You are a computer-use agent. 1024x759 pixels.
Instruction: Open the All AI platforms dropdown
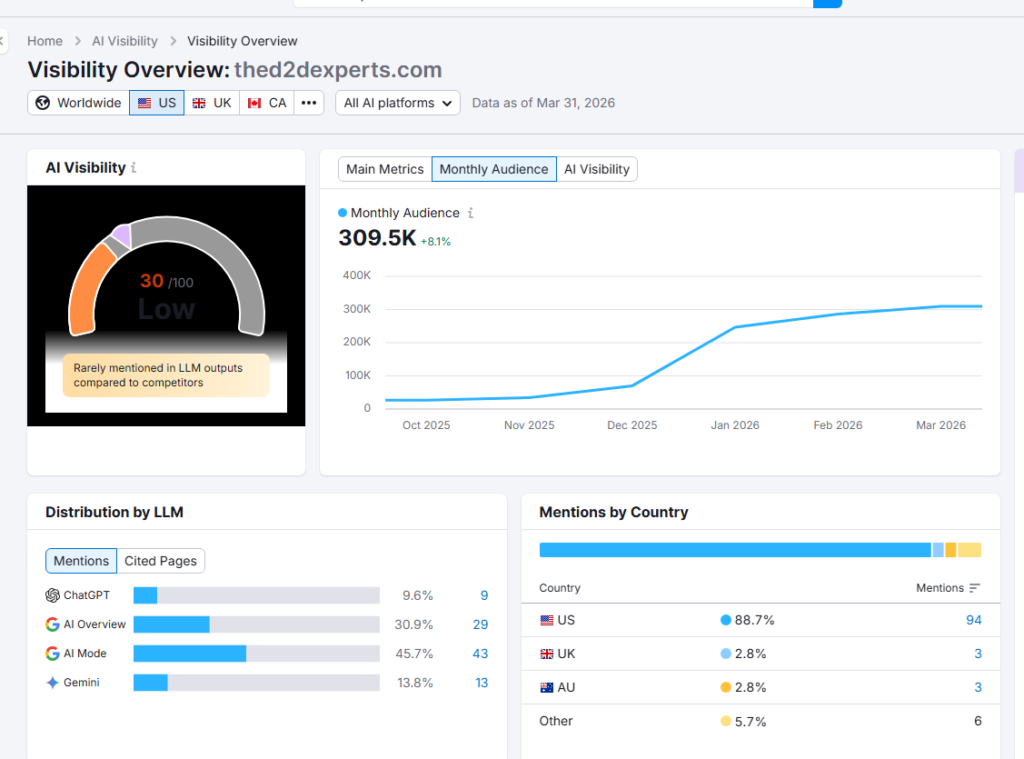pyautogui.click(x=397, y=102)
